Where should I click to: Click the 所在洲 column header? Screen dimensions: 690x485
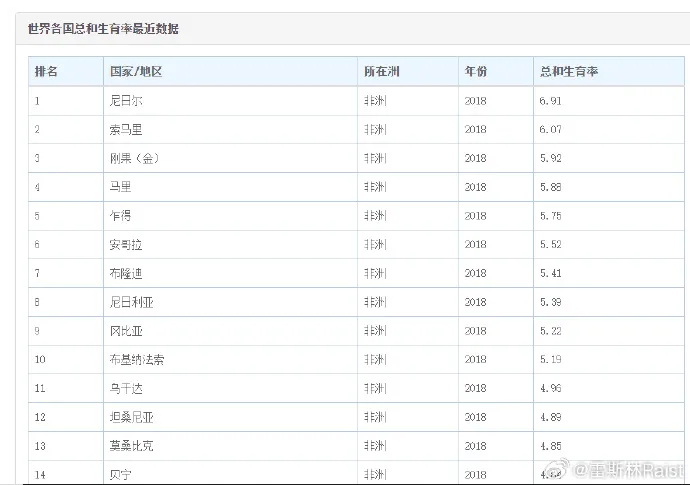[x=380, y=72]
